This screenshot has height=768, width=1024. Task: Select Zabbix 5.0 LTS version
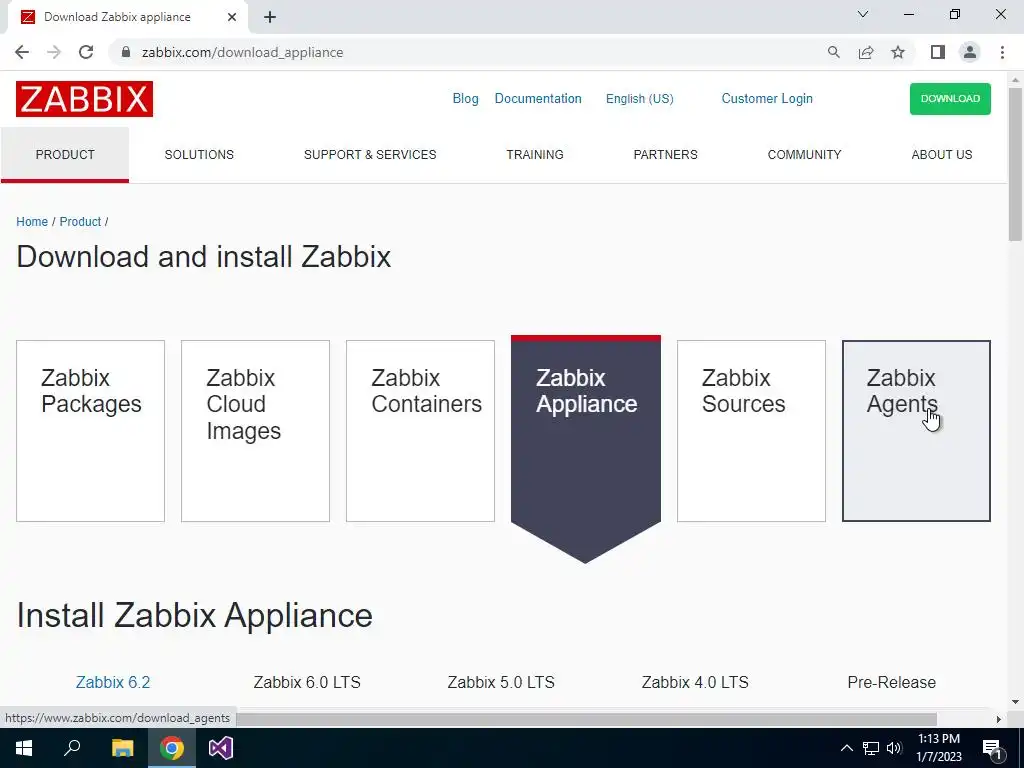501,682
